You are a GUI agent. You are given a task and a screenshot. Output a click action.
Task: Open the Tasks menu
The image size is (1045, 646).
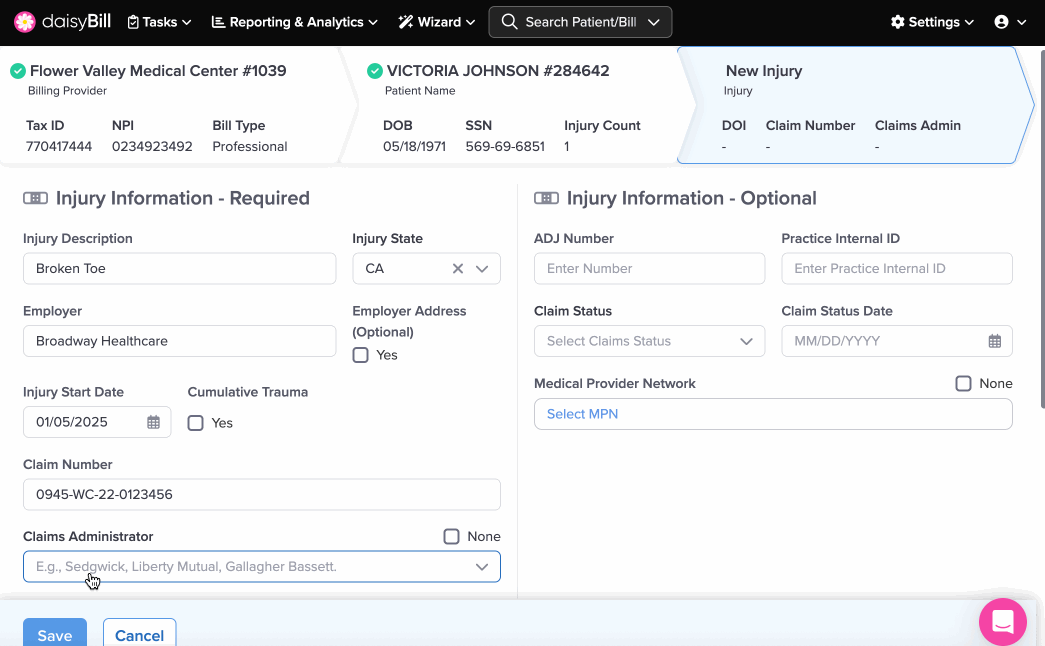160,22
